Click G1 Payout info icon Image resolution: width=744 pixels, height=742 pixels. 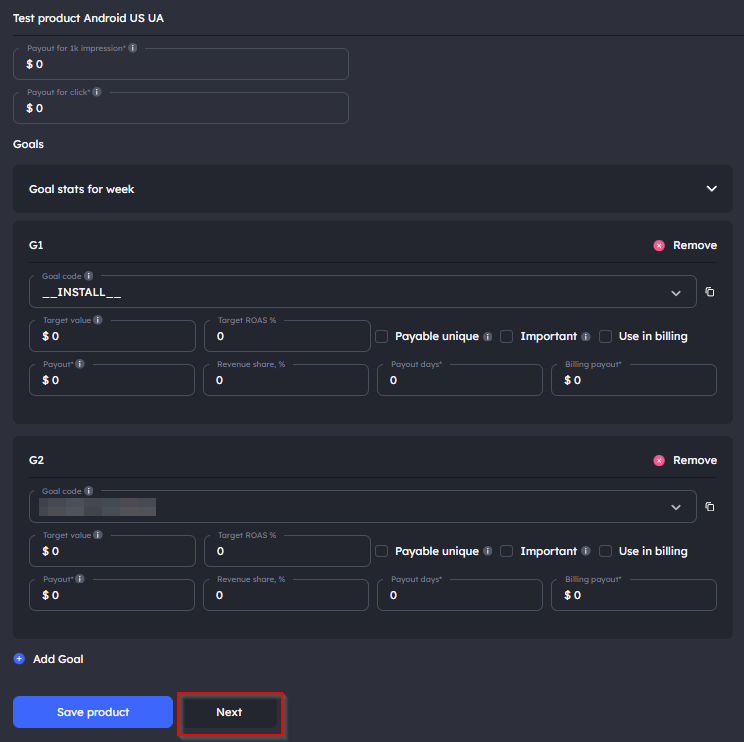(x=80, y=364)
